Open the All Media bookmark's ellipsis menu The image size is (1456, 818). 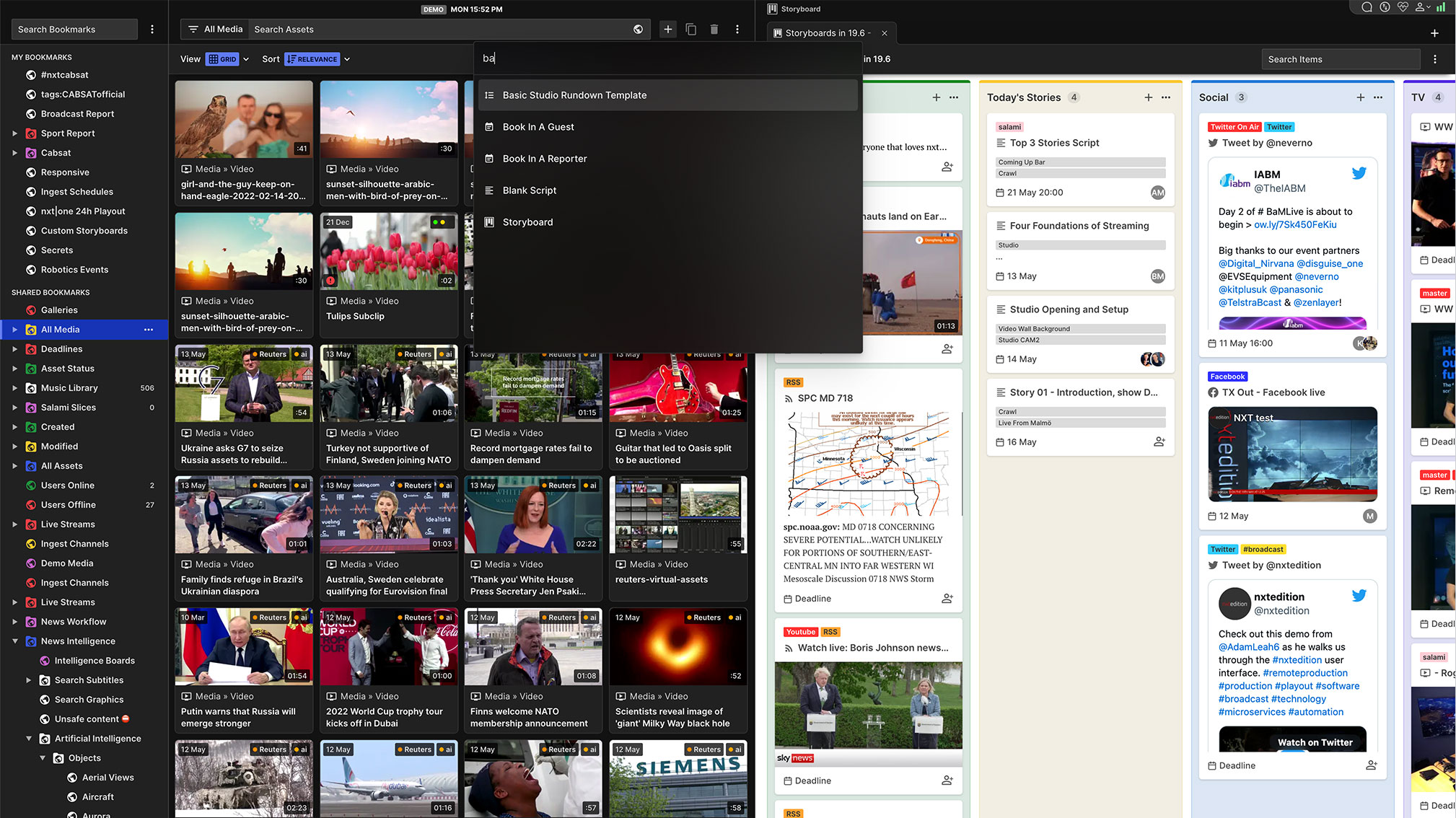149,330
